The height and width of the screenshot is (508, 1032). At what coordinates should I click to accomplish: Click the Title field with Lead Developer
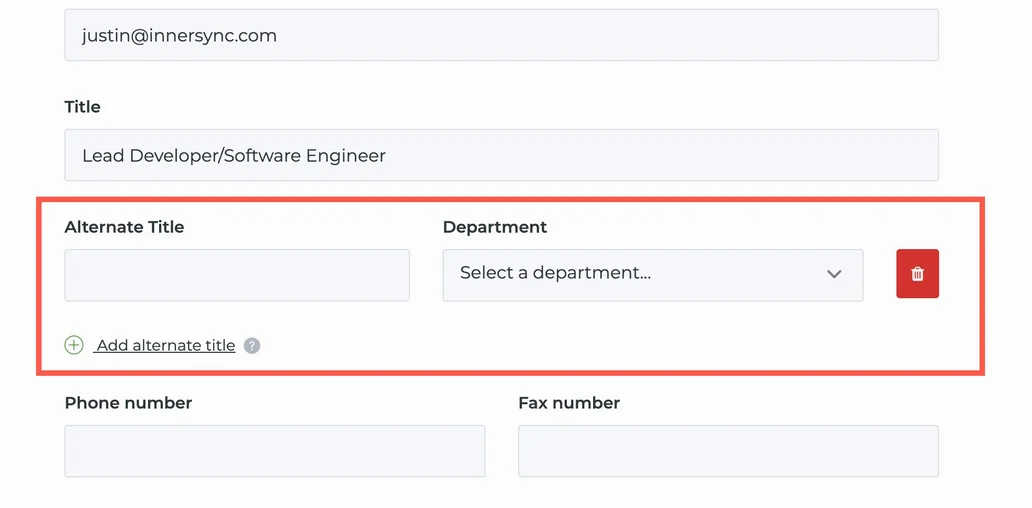pos(501,155)
